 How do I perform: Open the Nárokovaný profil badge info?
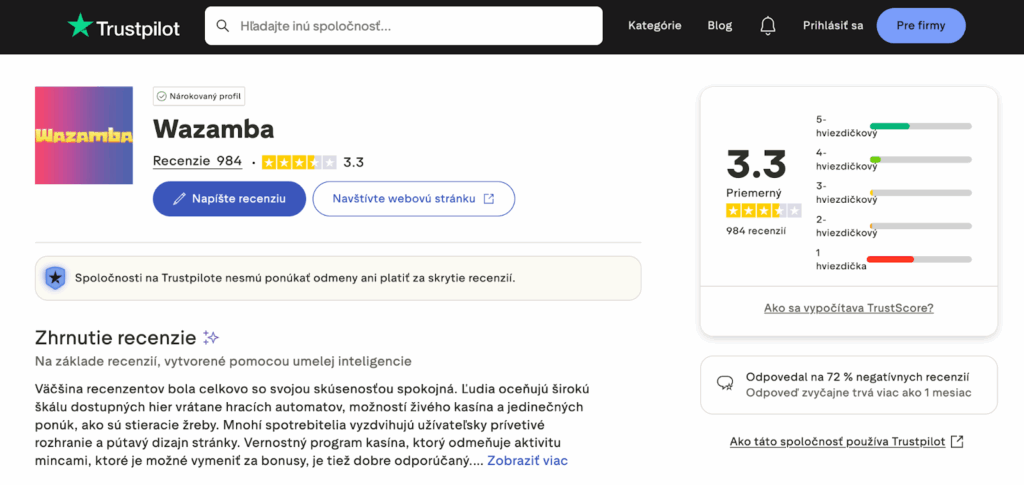[x=199, y=96]
